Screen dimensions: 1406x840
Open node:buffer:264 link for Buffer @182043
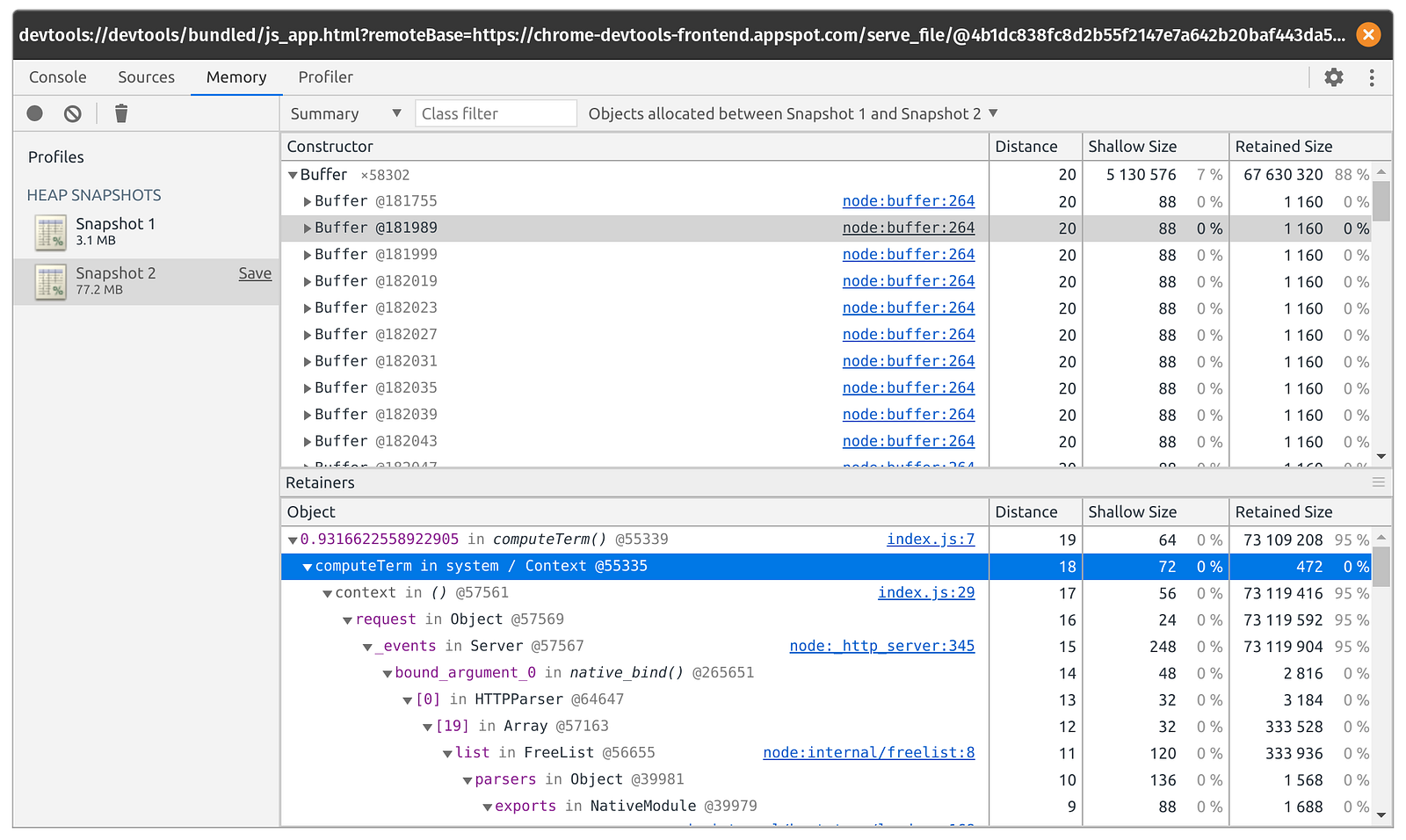point(909,441)
